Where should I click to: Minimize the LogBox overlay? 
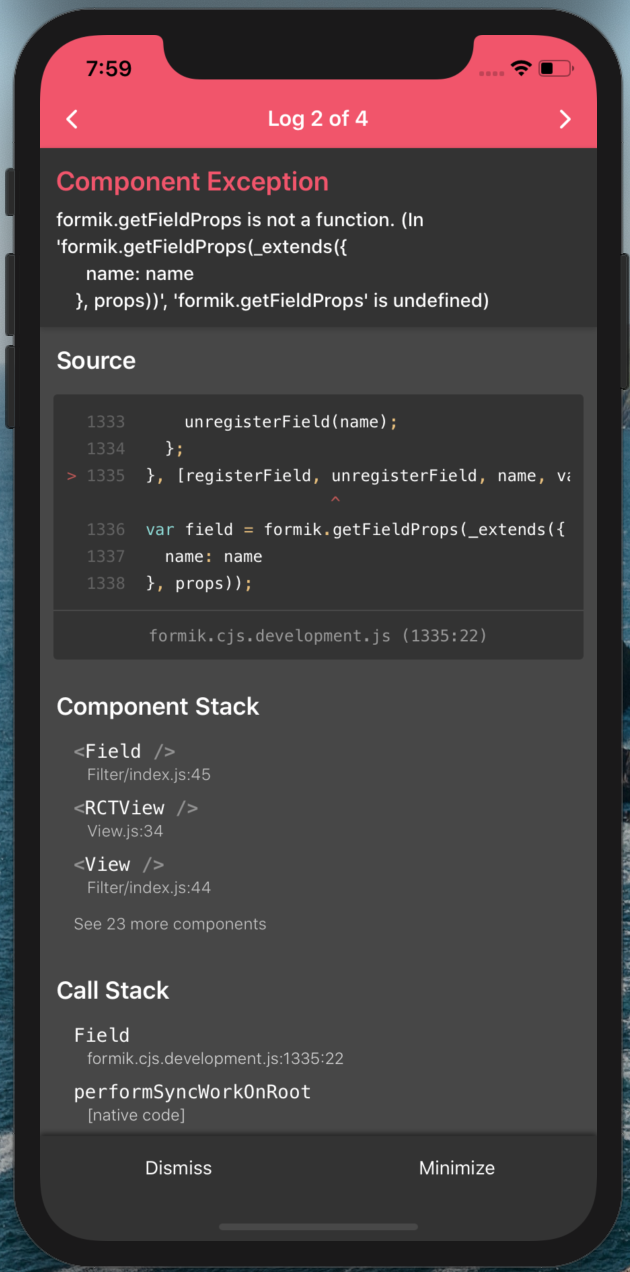coord(456,1167)
